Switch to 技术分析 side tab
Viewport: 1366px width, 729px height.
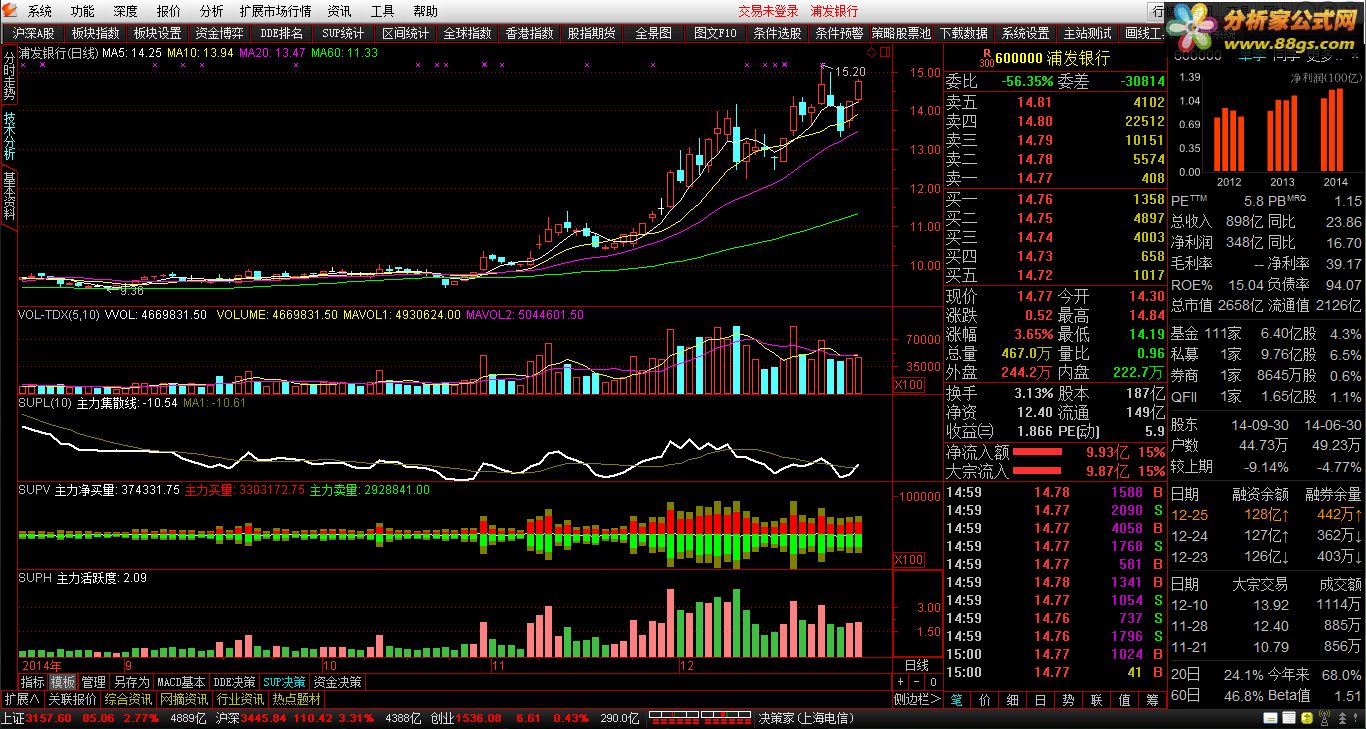pyautogui.click(x=9, y=136)
